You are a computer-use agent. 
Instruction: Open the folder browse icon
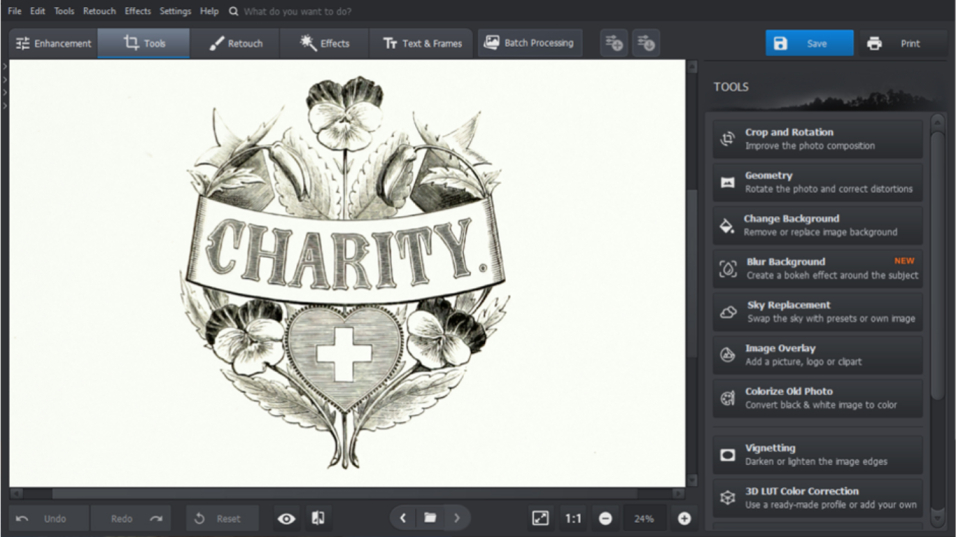click(x=429, y=518)
